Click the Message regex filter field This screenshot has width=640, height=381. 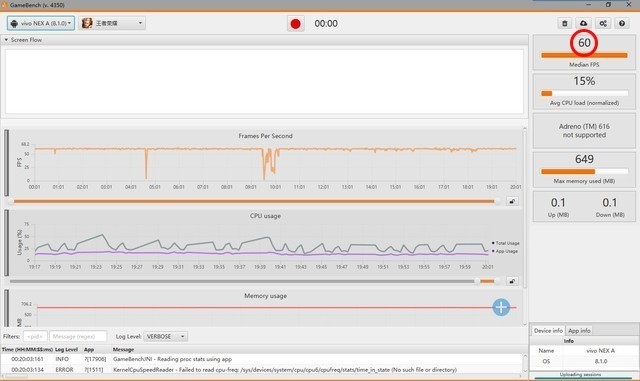(78, 336)
